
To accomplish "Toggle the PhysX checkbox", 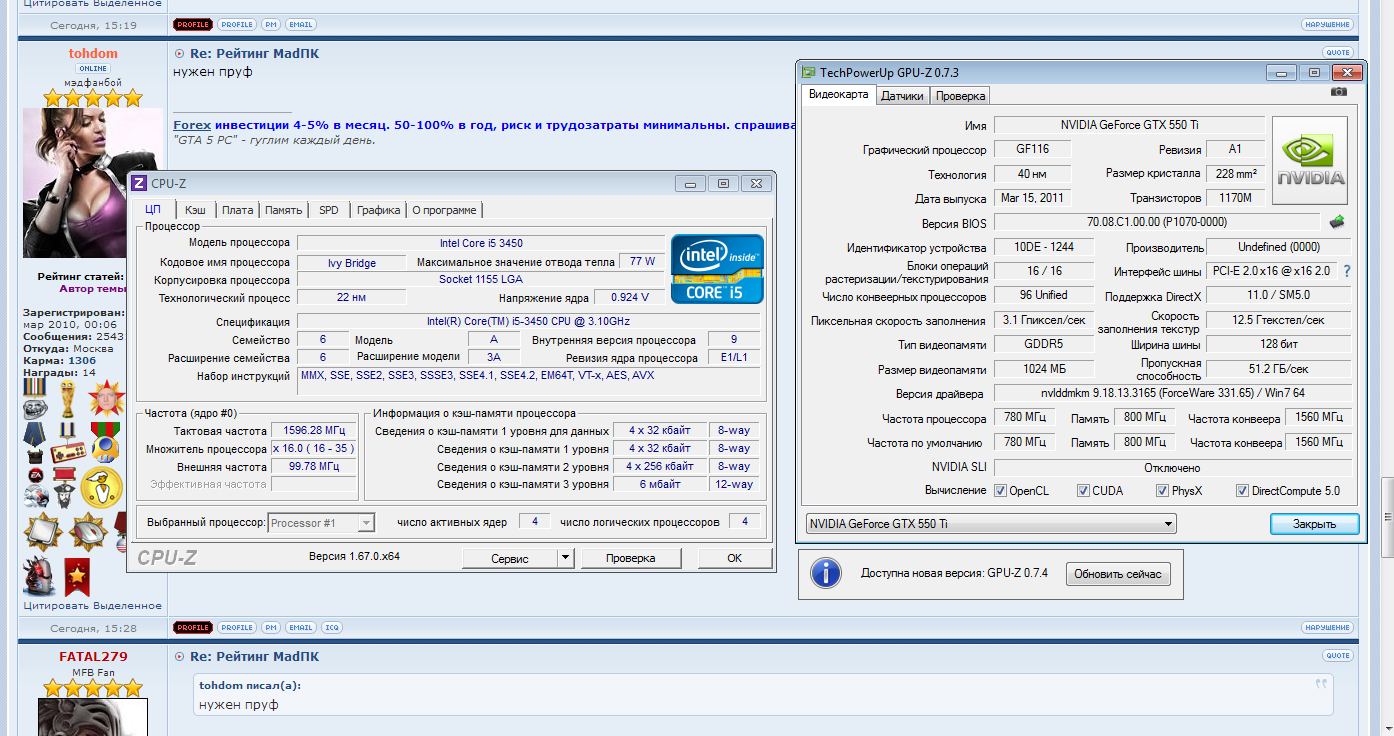I will (1162, 491).
